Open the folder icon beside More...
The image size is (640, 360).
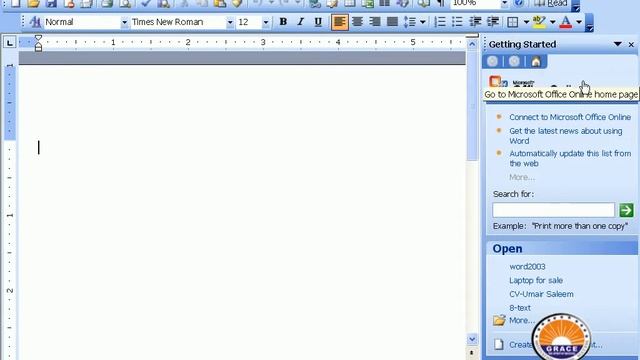(x=499, y=320)
